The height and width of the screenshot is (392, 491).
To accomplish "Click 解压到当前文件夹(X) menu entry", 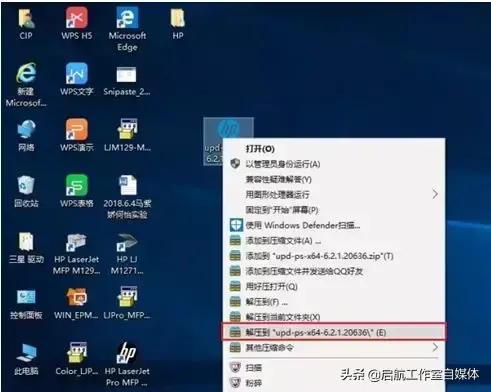I will [x=334, y=317].
